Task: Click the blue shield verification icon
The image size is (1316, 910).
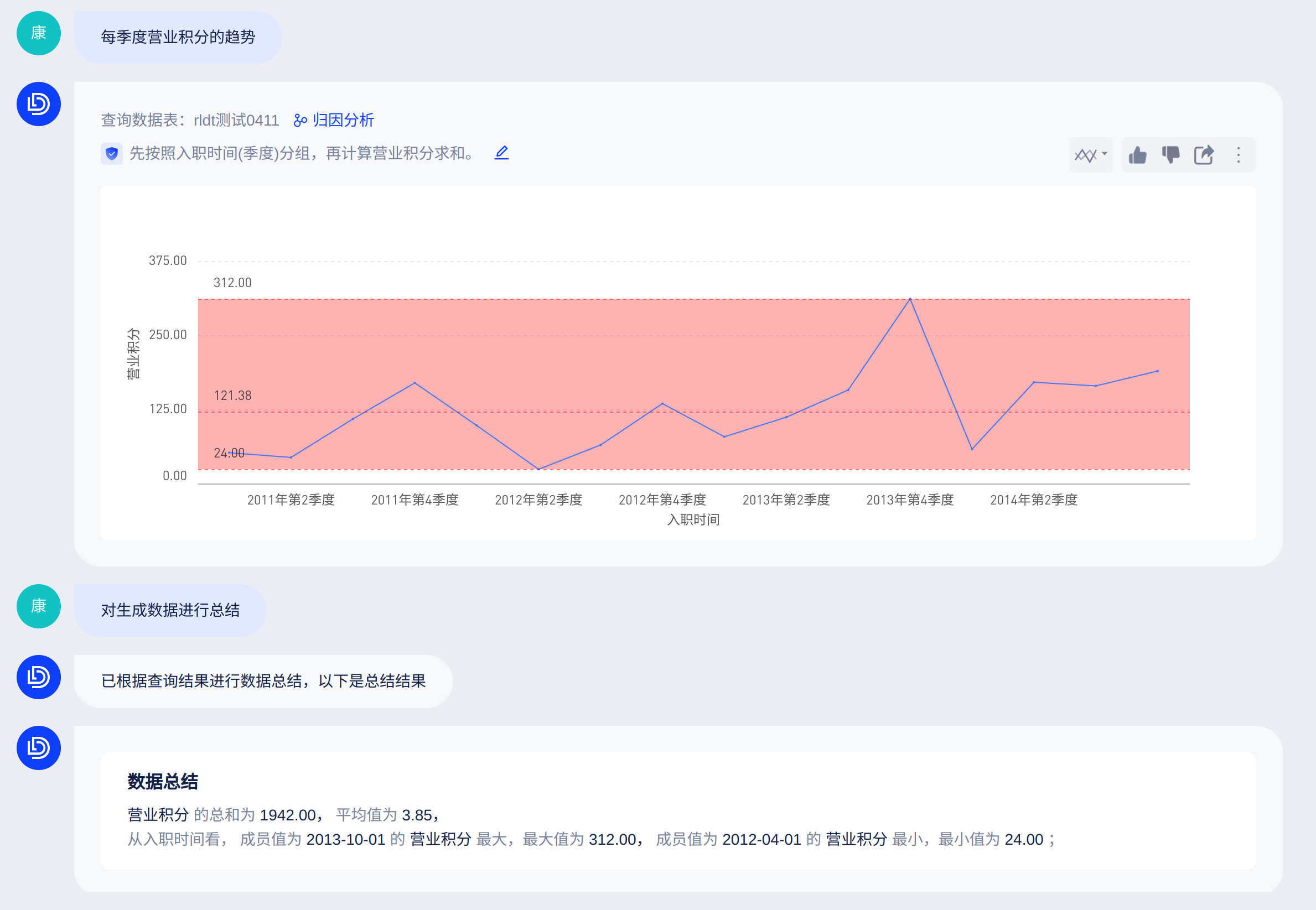Action: tap(112, 153)
